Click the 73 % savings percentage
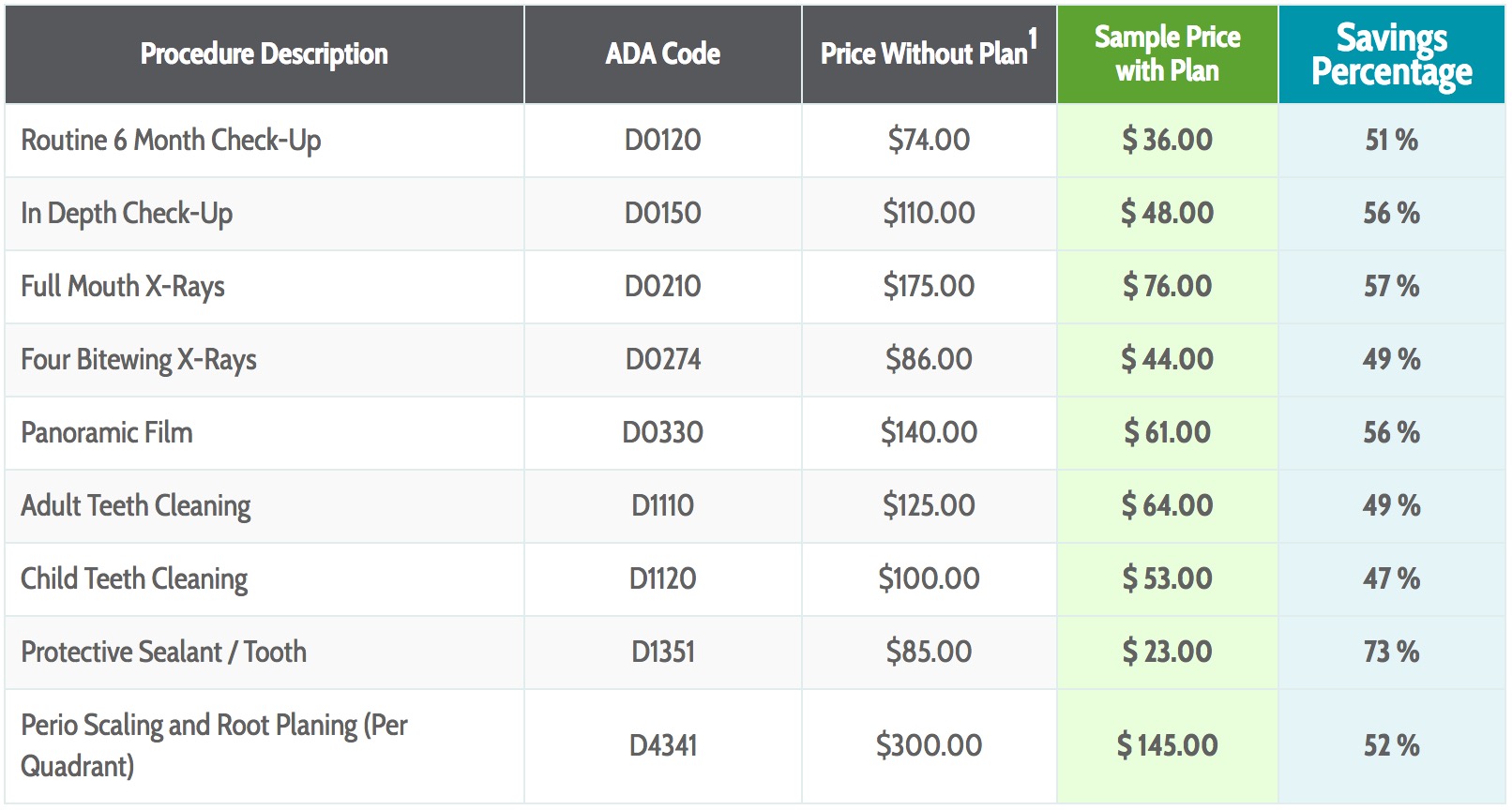The image size is (1512, 810). pos(1391,652)
